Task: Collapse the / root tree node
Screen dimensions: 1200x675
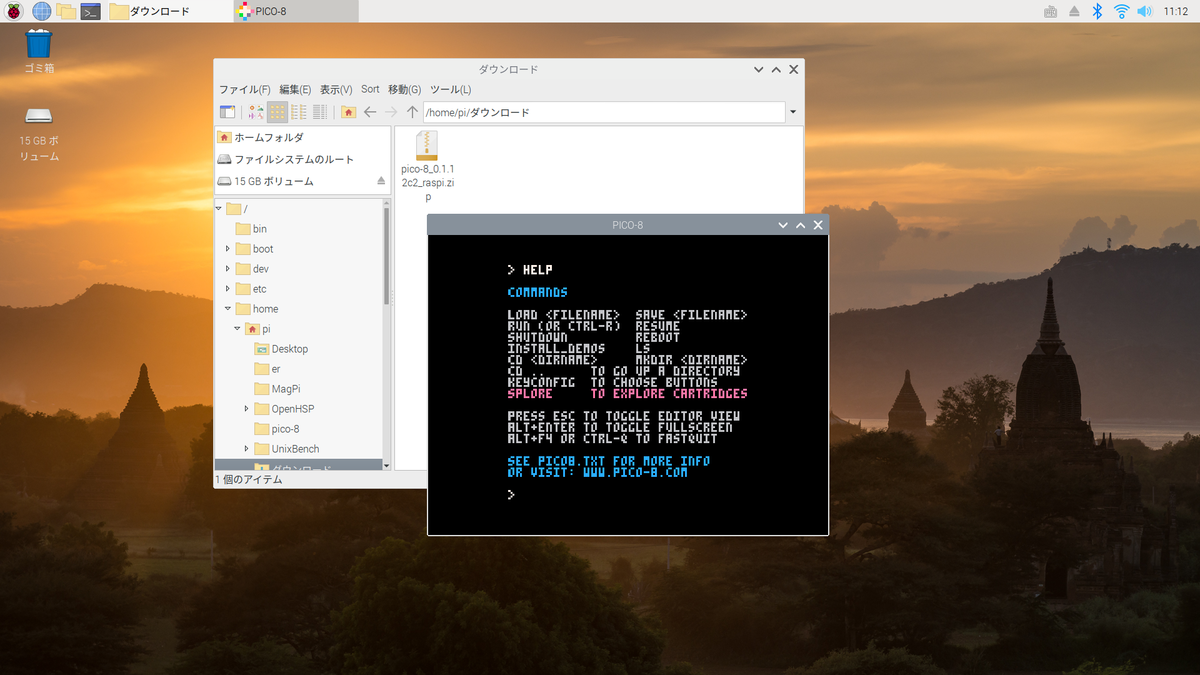Action: (x=219, y=209)
